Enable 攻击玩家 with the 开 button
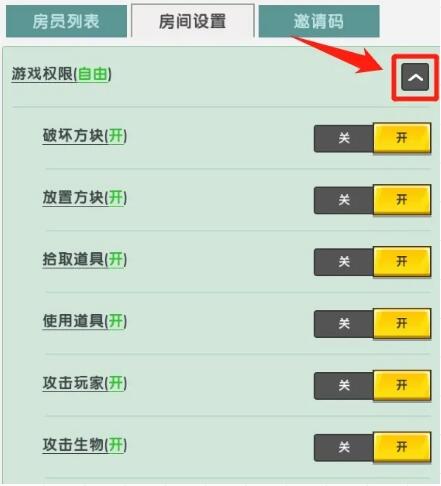The image size is (441, 486). [402, 385]
